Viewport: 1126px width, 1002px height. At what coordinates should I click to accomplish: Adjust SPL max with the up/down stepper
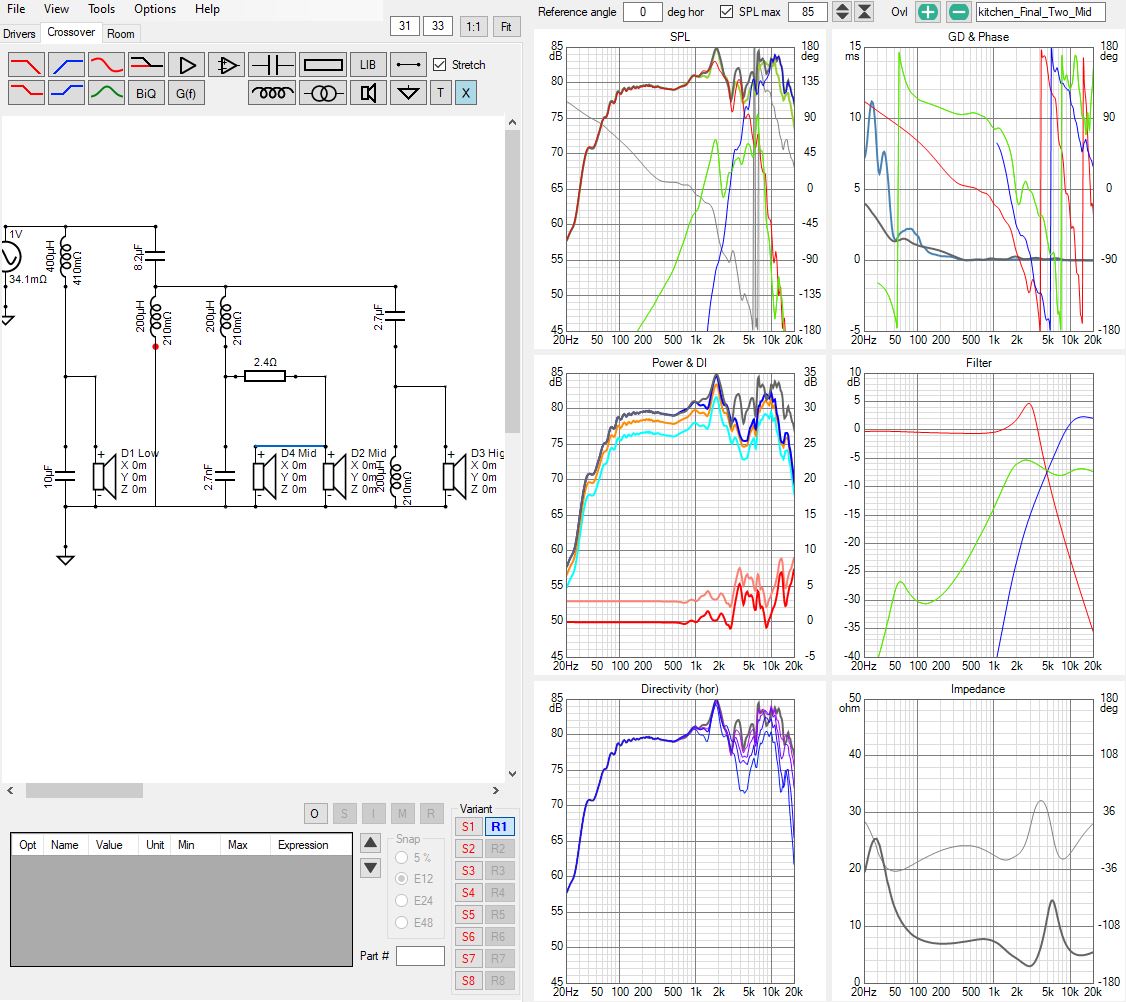[842, 11]
